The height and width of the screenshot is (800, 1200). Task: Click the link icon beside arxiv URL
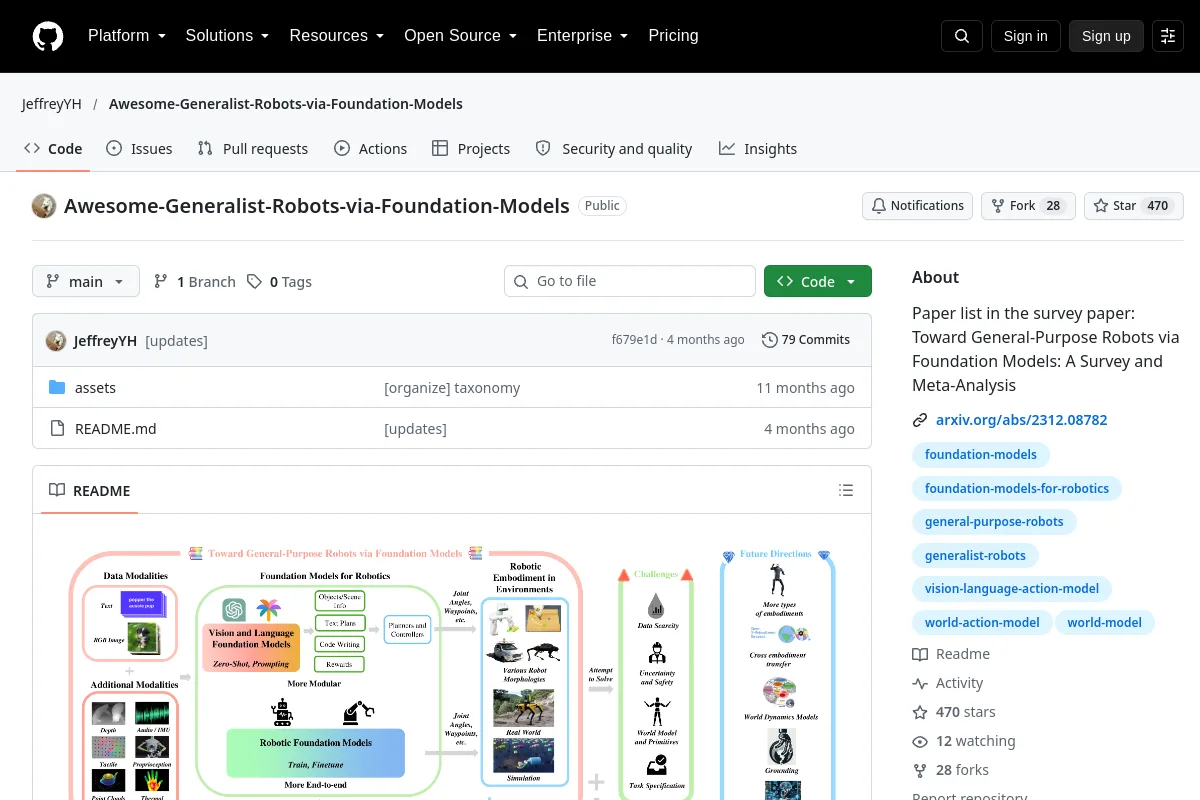(x=920, y=421)
